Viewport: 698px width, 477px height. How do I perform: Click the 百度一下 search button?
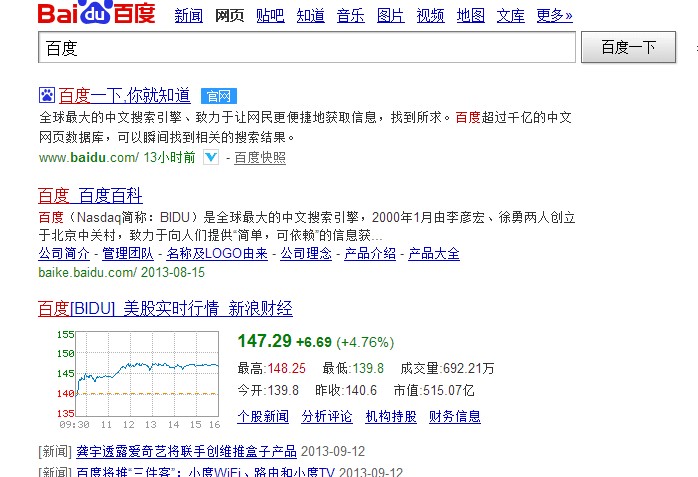[x=628, y=47]
